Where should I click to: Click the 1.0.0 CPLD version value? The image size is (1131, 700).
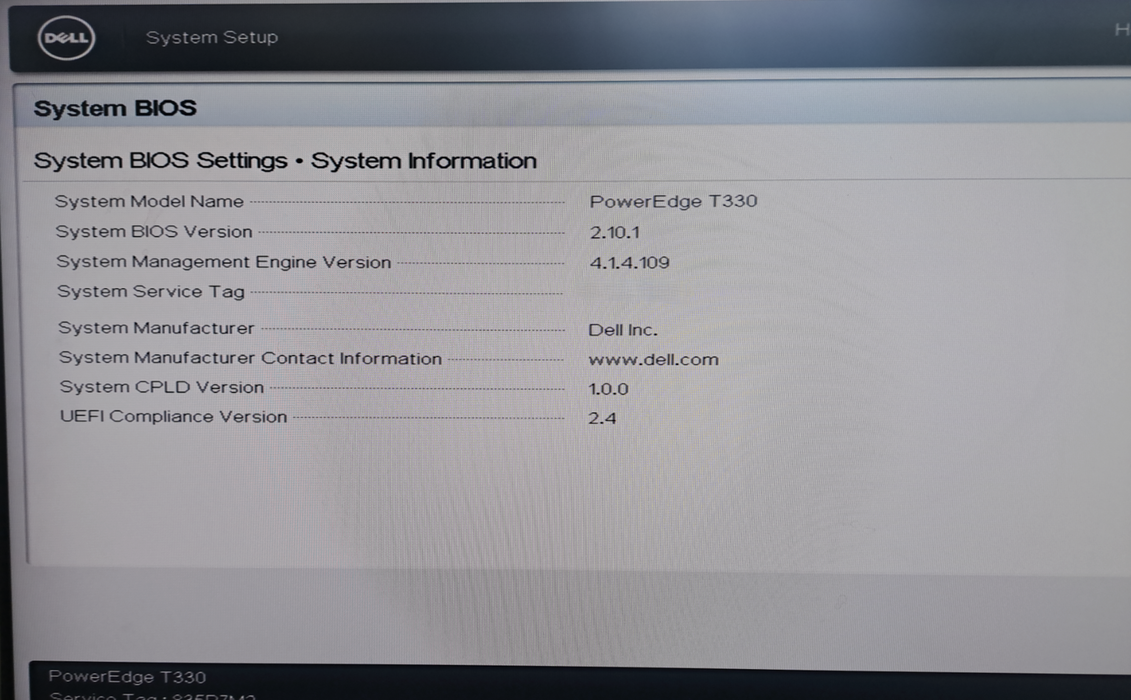coord(608,389)
